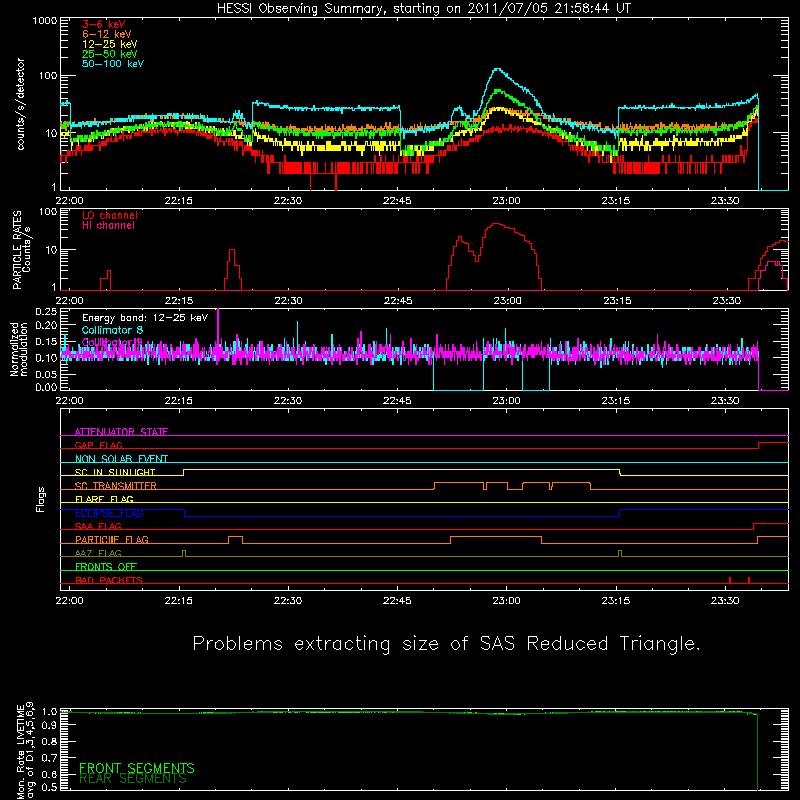Click the vertical Flags axis title
This screenshot has height=800, width=800.
(x=40, y=499)
